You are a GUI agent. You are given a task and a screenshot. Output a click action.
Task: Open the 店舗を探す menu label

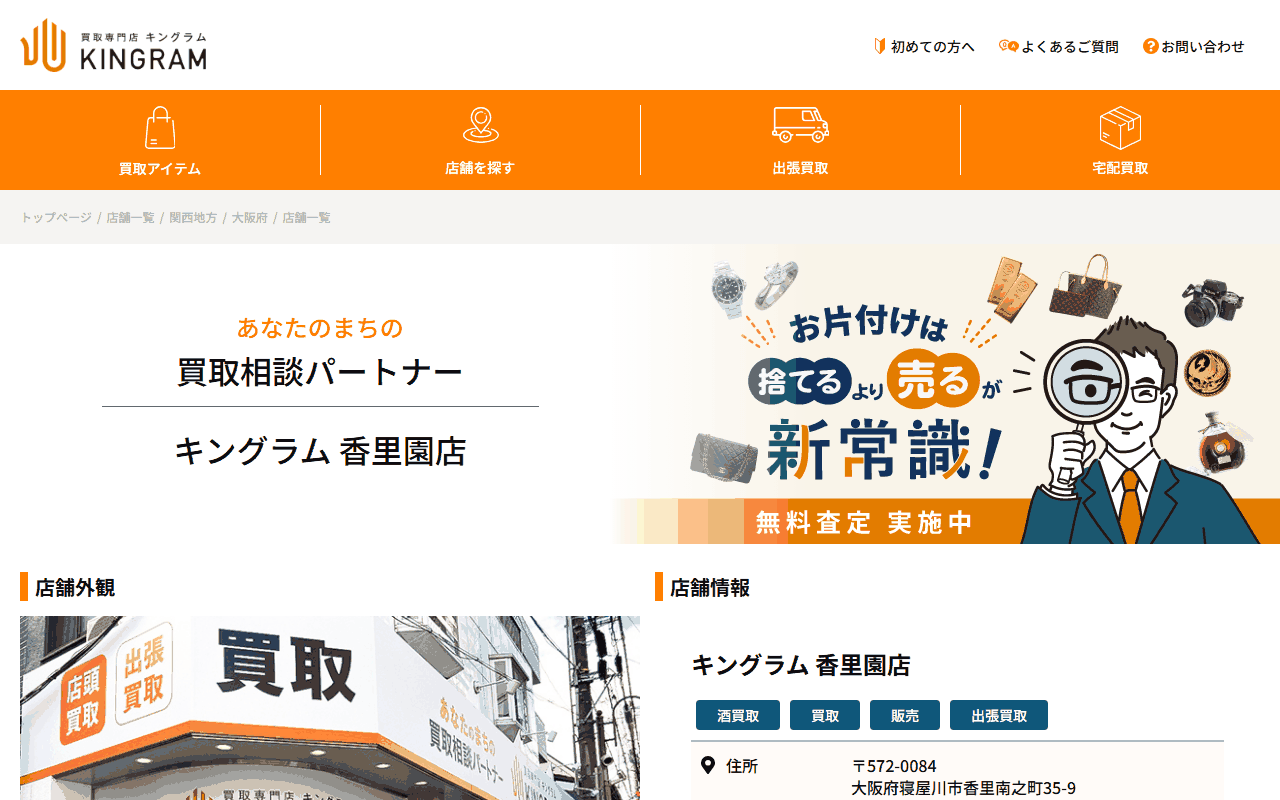(x=480, y=168)
